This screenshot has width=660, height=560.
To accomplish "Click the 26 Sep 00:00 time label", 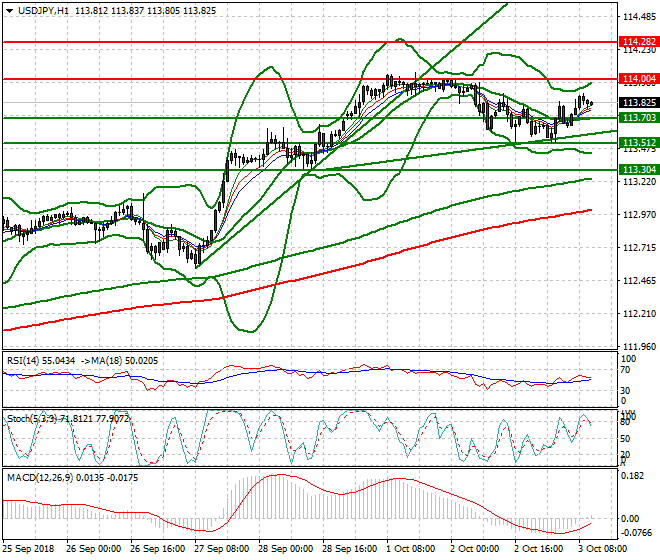I will click(94, 549).
